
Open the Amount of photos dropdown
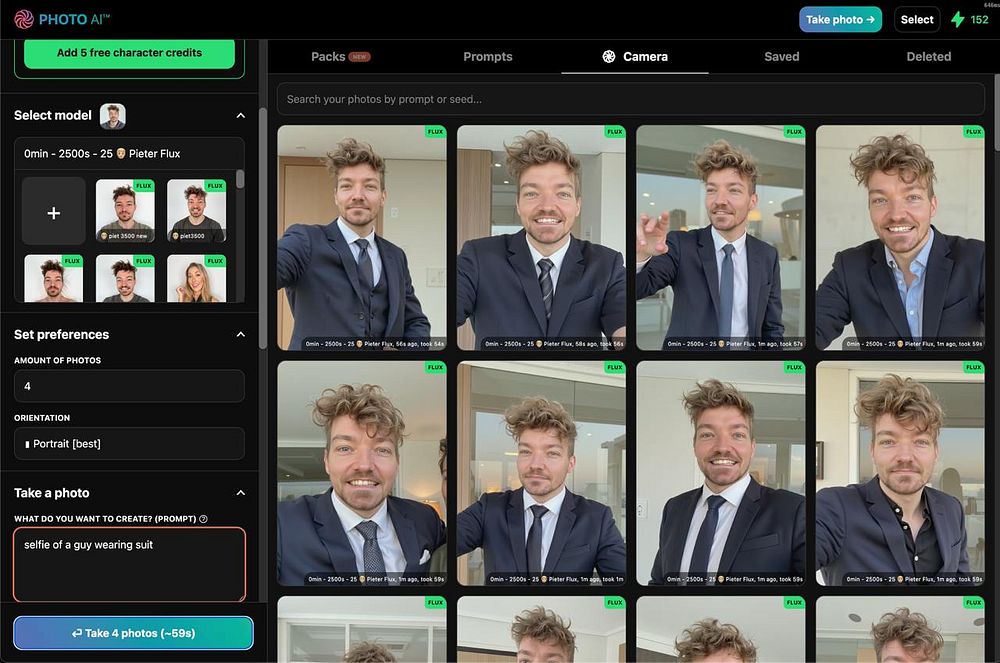(129, 386)
